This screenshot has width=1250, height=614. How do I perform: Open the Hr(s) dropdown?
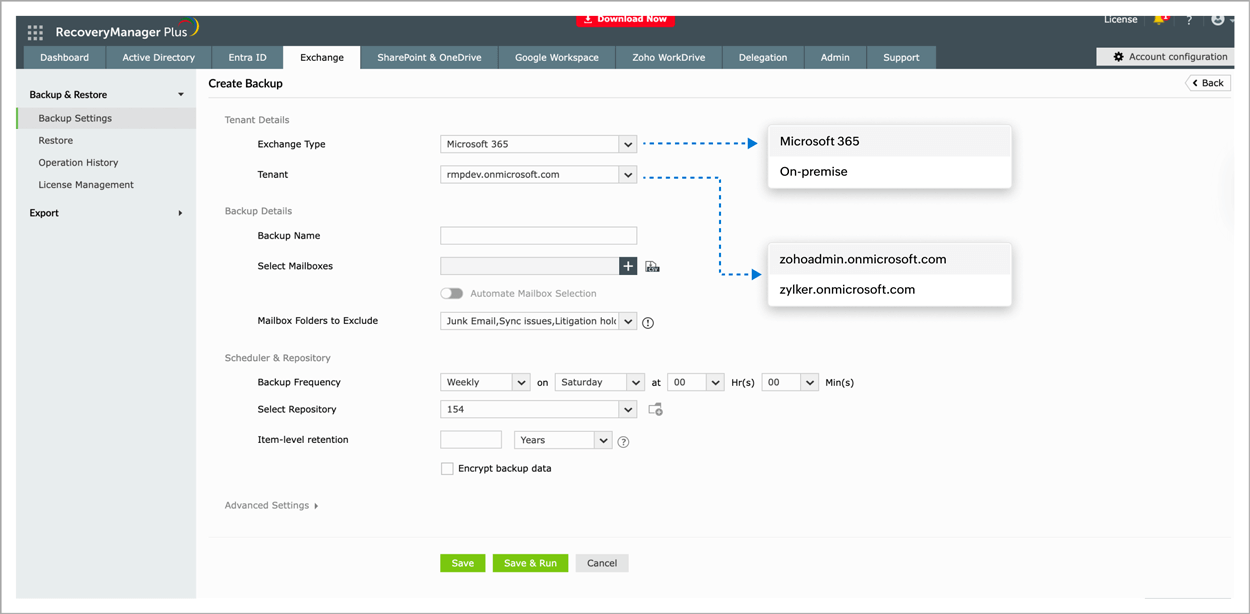[695, 382]
